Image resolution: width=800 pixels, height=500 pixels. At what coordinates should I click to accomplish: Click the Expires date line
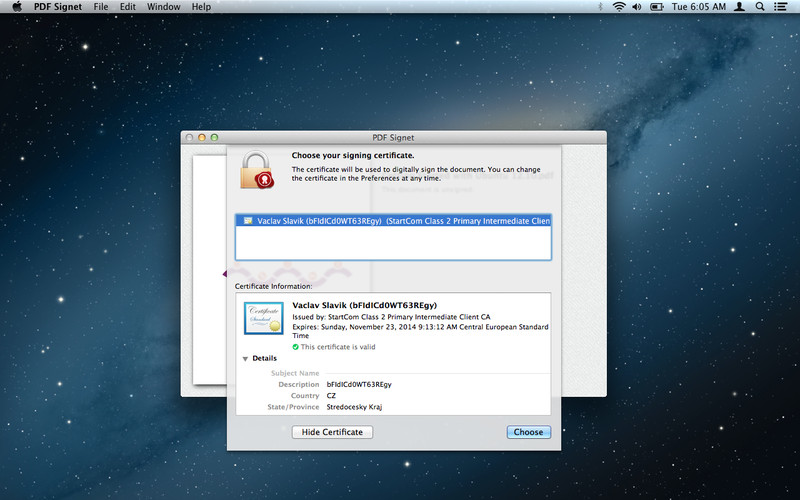point(420,331)
